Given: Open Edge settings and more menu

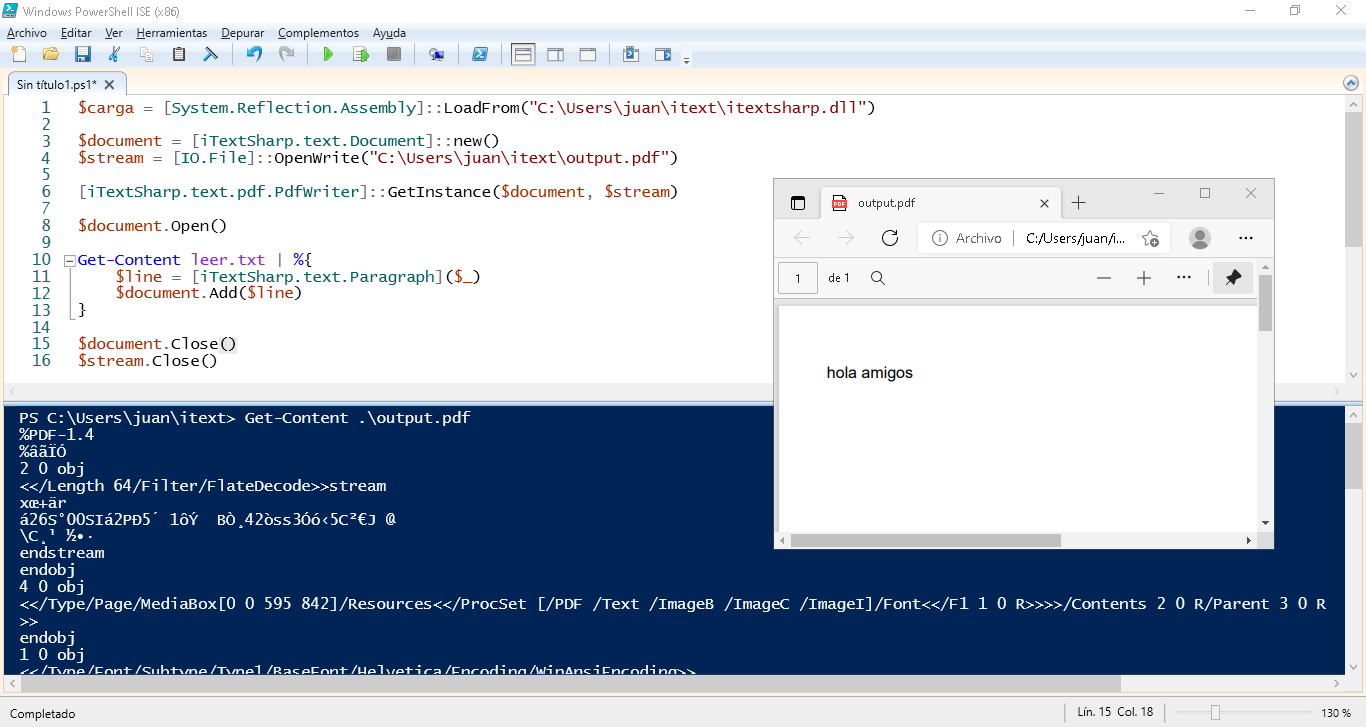Looking at the screenshot, I should [1246, 238].
